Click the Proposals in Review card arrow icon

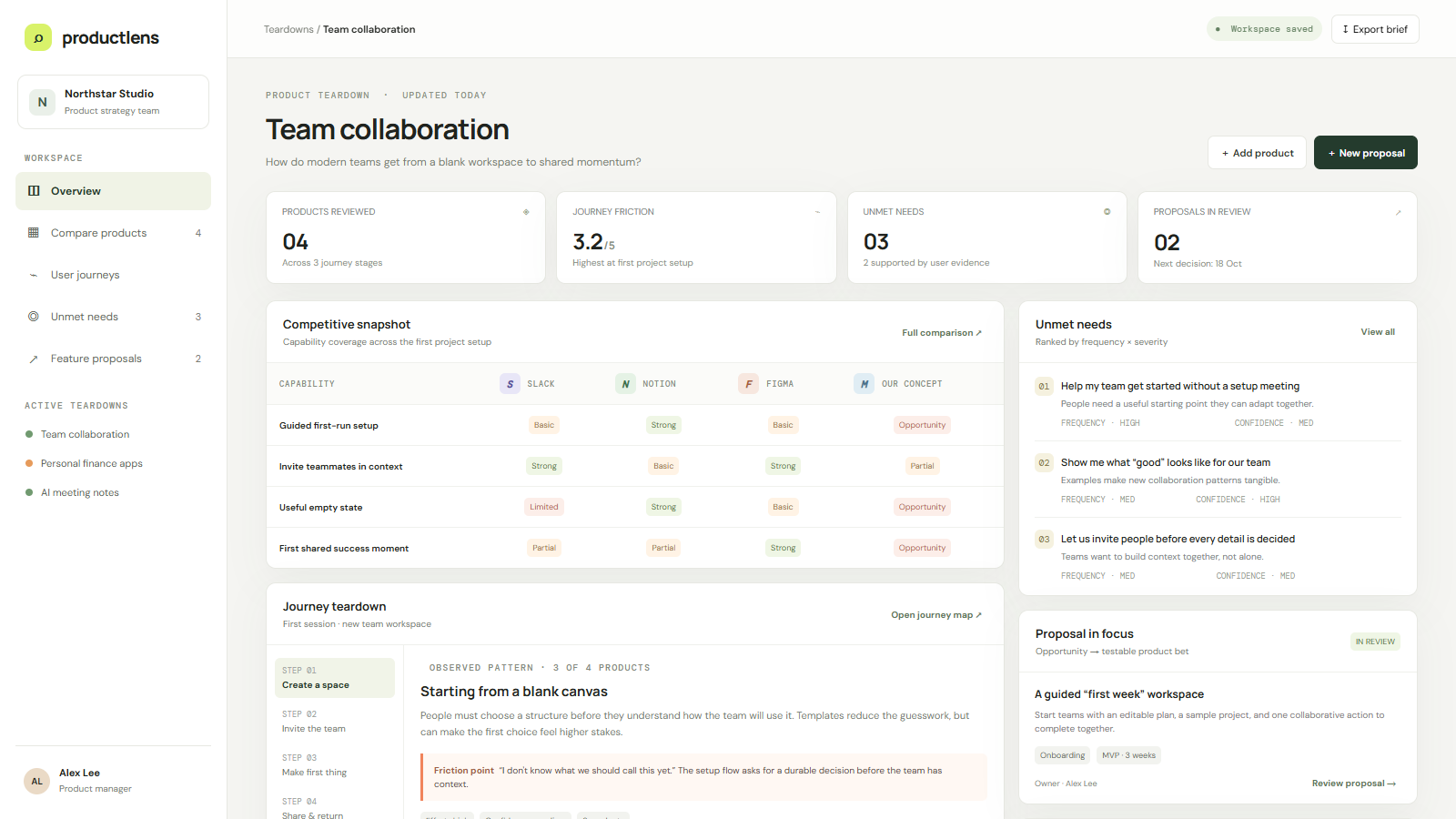tap(1399, 212)
